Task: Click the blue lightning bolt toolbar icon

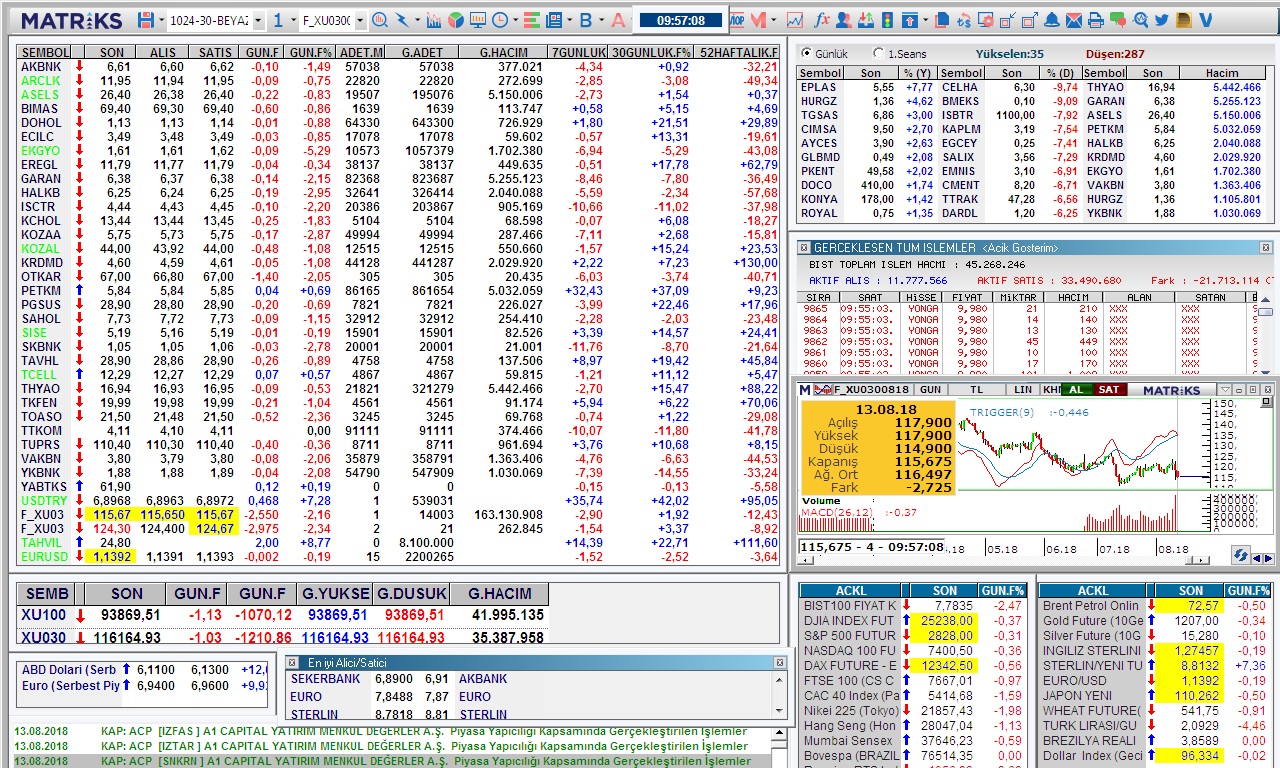Action: (x=402, y=20)
